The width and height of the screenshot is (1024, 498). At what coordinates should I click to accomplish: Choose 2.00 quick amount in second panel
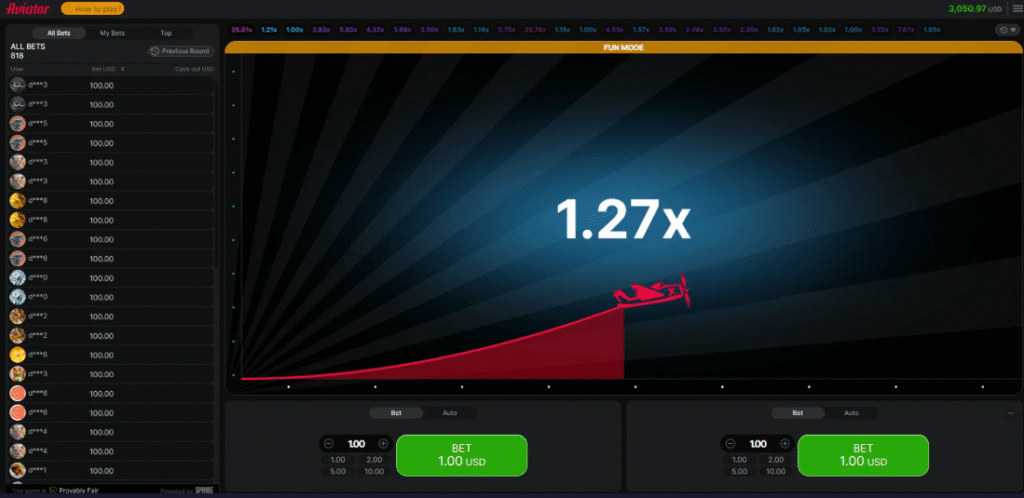point(776,459)
